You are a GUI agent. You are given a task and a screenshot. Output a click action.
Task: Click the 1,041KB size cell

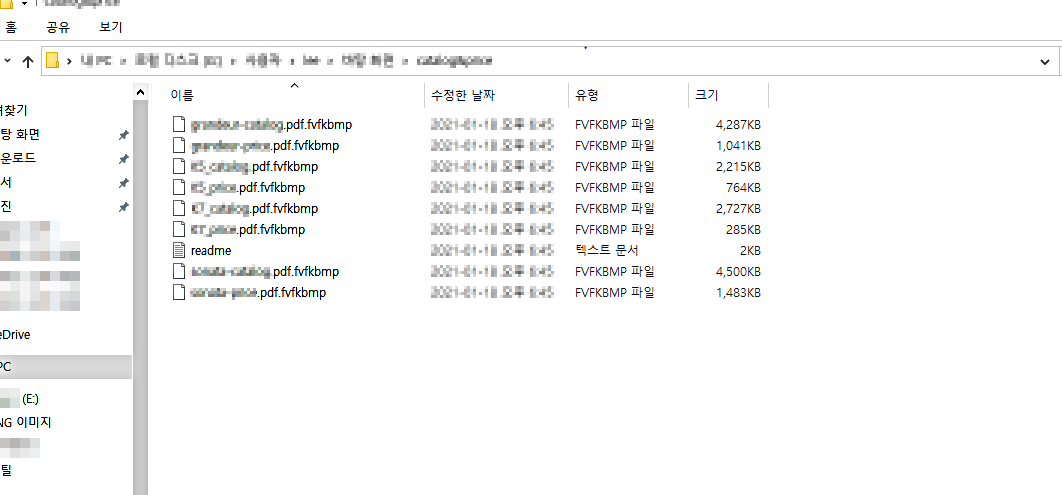pyautogui.click(x=738, y=146)
